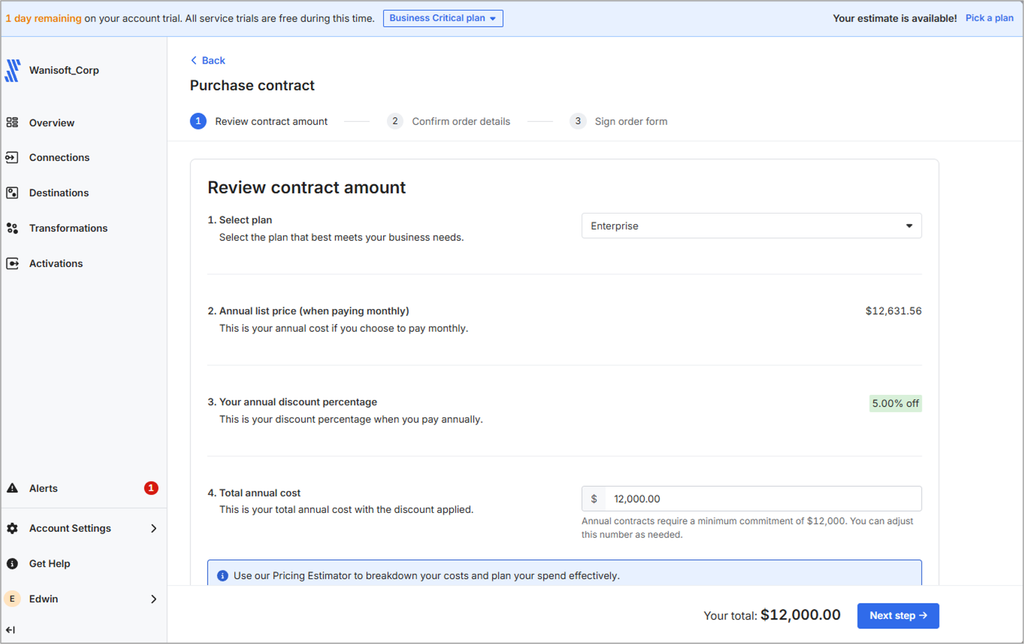Click the Transformations sidebar icon

coord(12,228)
